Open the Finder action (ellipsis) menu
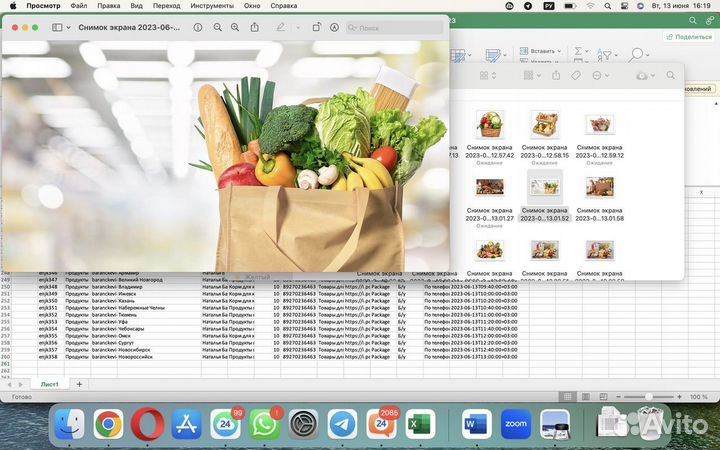Viewport: 720px width, 450px height. pyautogui.click(x=601, y=75)
